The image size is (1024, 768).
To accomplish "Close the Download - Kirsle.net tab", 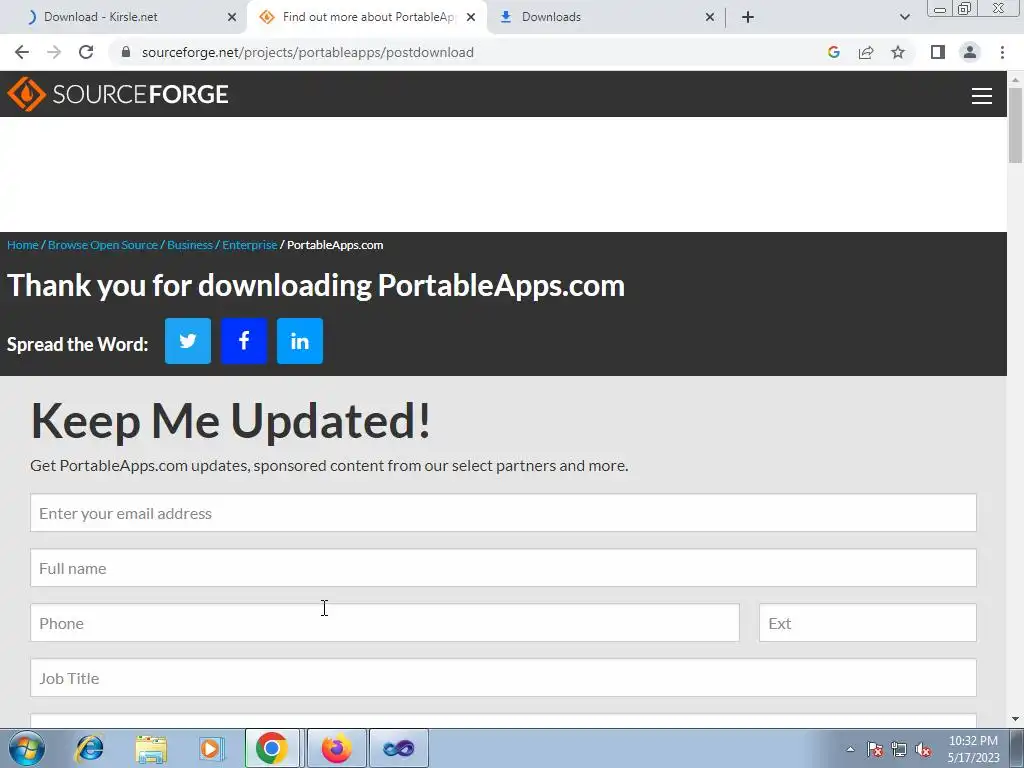I will click(x=232, y=17).
